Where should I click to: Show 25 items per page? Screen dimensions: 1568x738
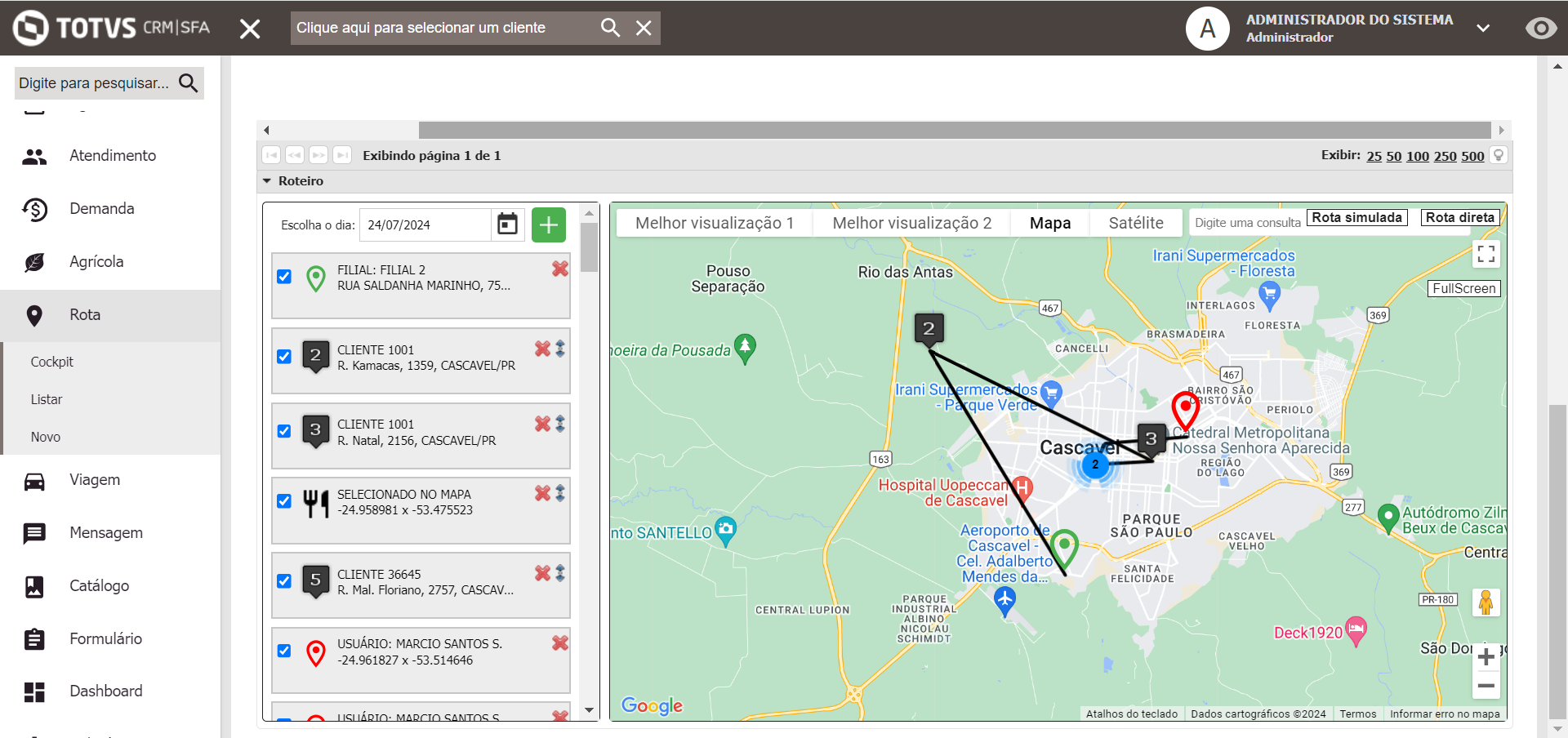click(1374, 156)
